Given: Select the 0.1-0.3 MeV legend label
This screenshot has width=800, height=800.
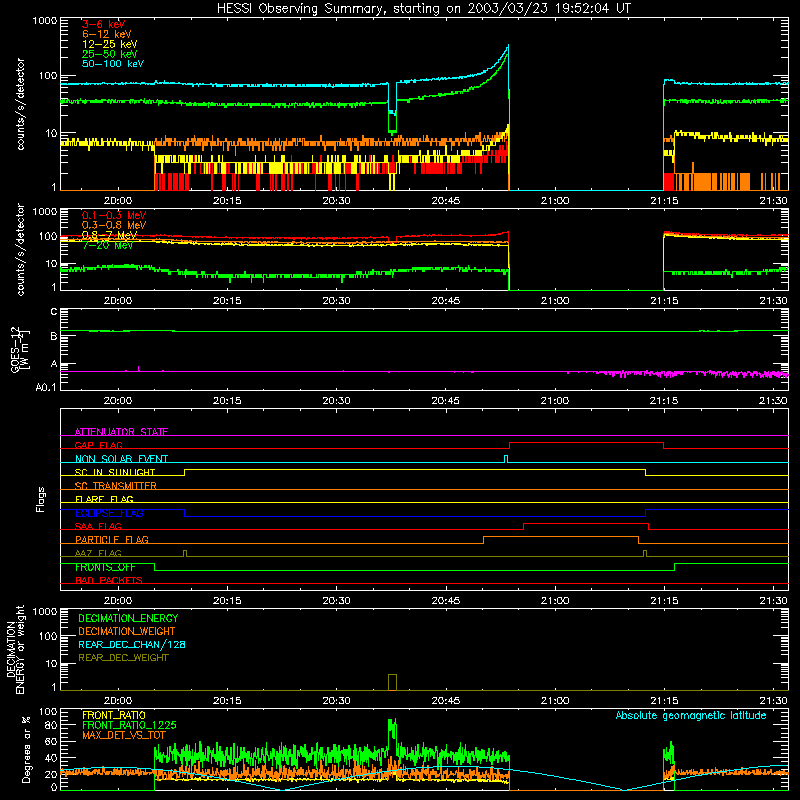Looking at the screenshot, I should 114,215.
